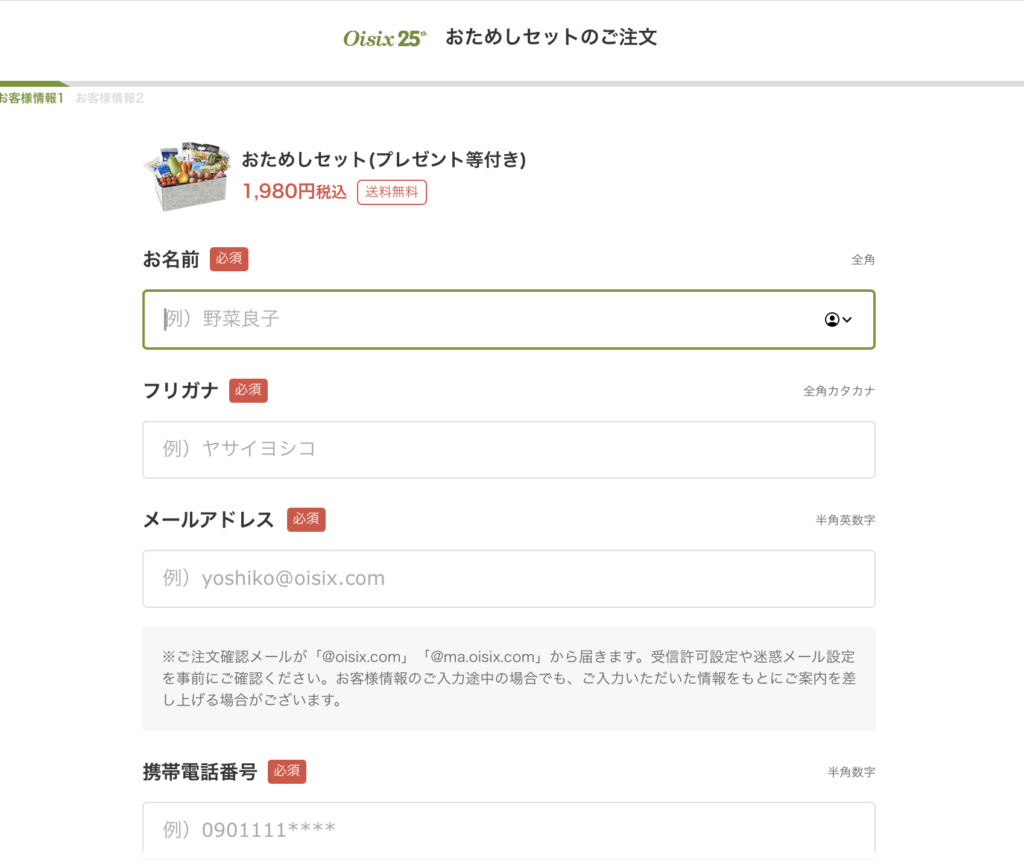Focus the メールアドレス input box
1024x867 pixels.
(x=508, y=578)
